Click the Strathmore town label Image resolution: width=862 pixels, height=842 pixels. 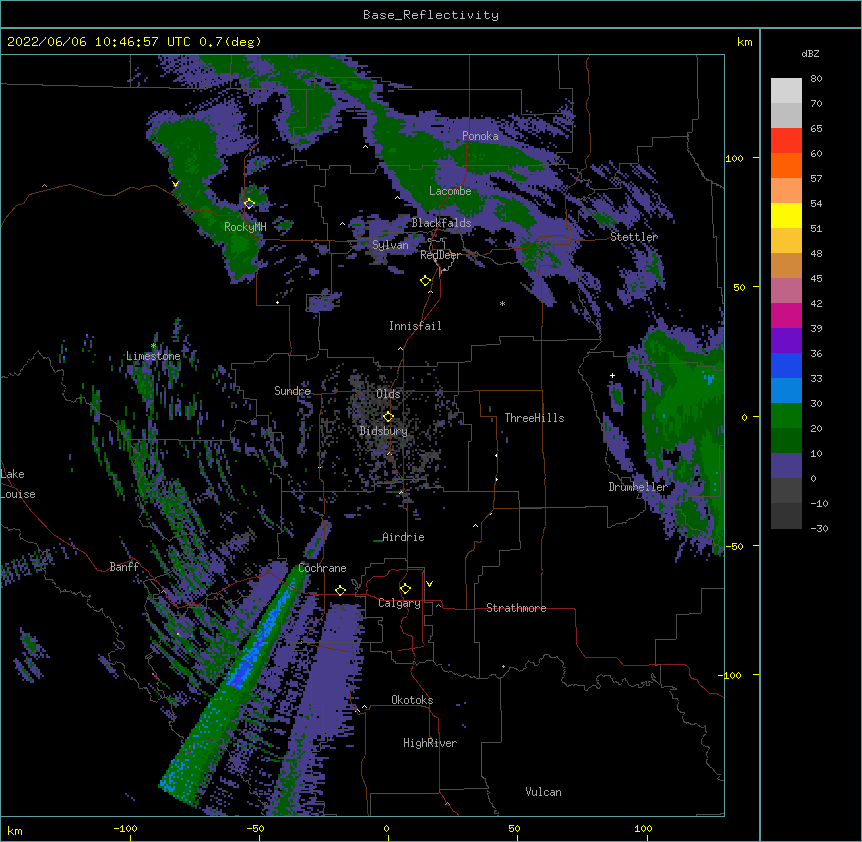pos(516,608)
